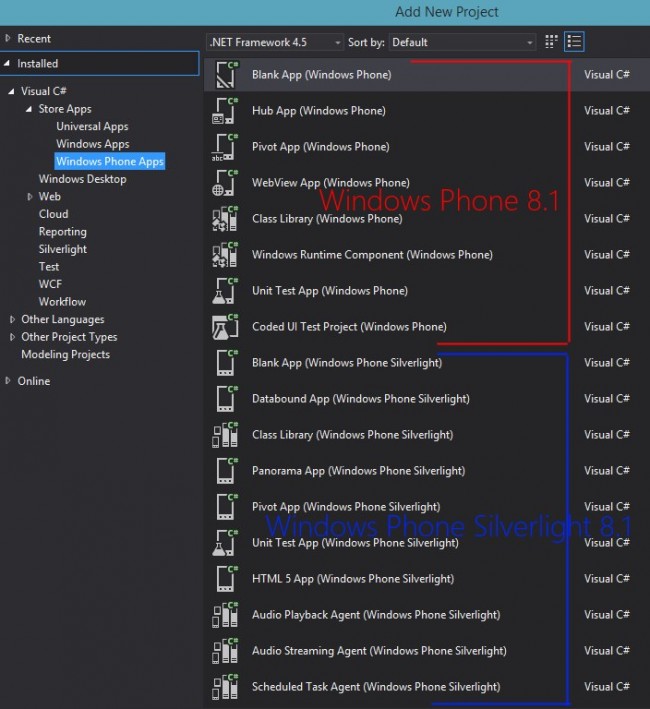The width and height of the screenshot is (650, 709).
Task: Click the Audio Playback Agent icon
Action: (226, 614)
